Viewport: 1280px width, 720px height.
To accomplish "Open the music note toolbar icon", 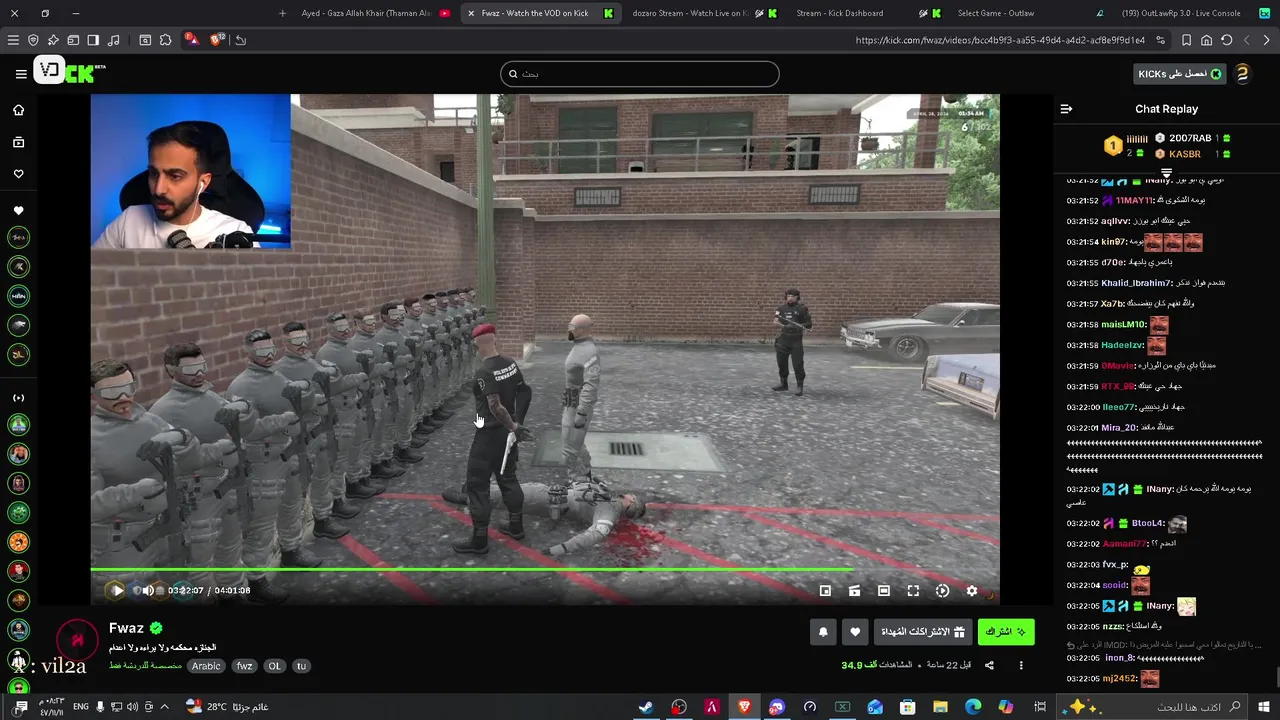I will [x=113, y=40].
